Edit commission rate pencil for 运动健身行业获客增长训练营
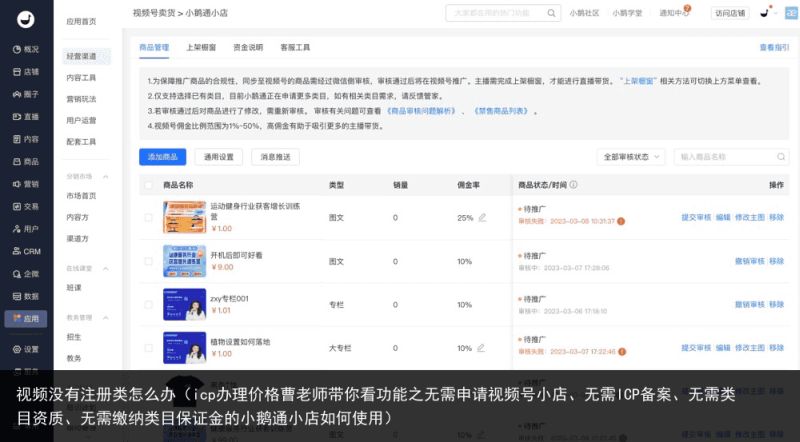 coord(482,217)
